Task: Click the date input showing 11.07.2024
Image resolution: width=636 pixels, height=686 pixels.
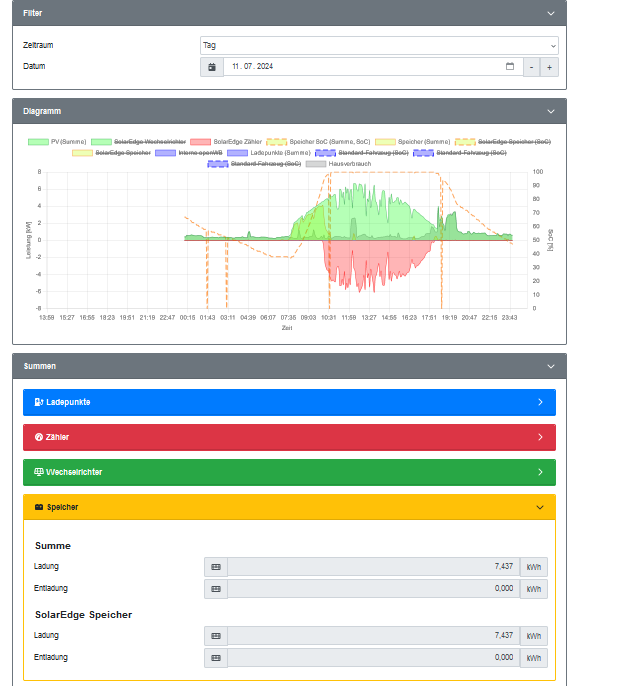Action: (373, 67)
